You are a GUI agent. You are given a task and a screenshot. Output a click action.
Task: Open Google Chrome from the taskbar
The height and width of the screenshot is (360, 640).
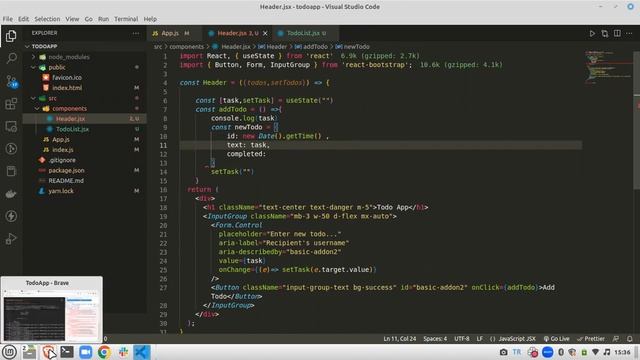pyautogui.click(x=104, y=352)
